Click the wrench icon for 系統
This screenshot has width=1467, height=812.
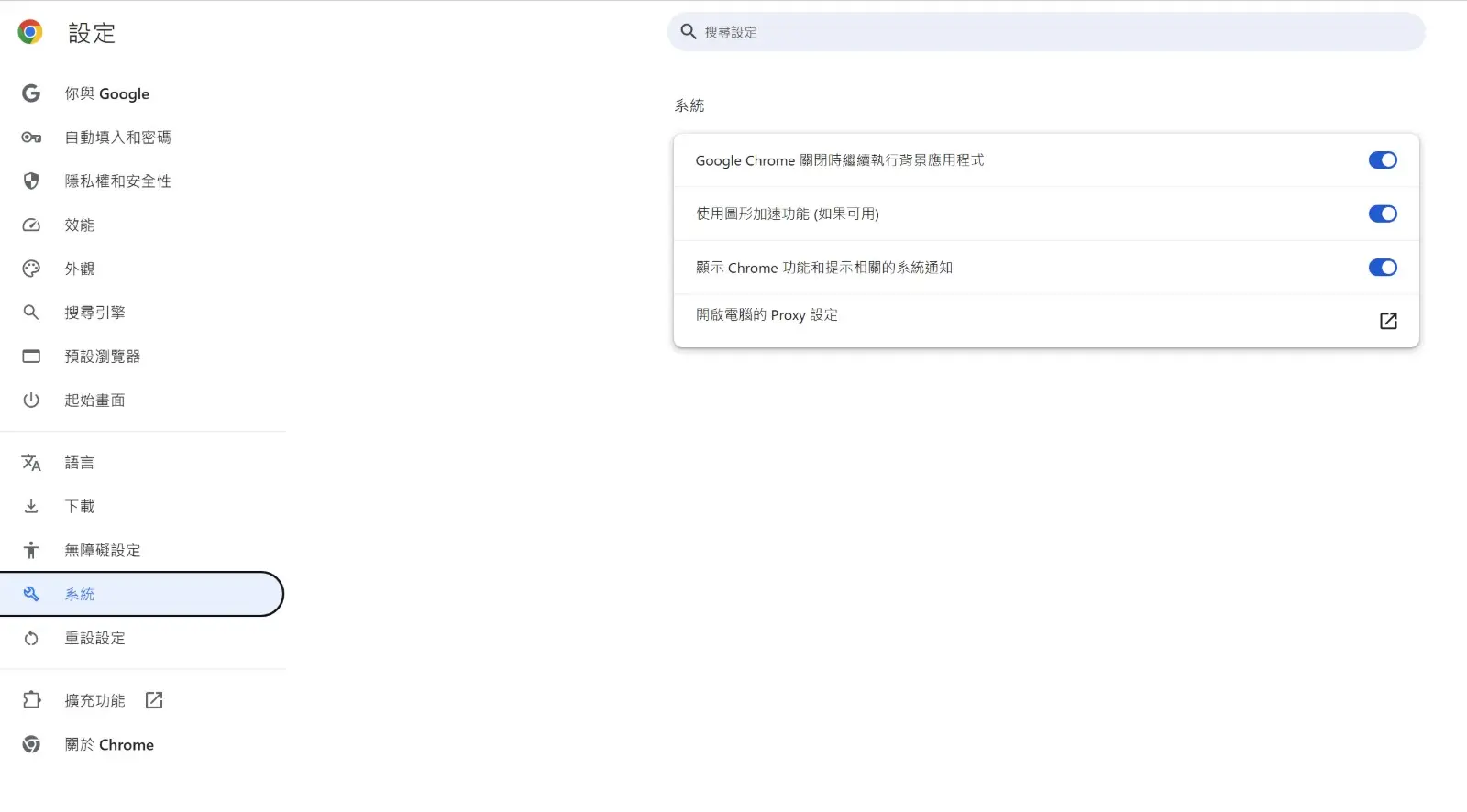point(31,594)
